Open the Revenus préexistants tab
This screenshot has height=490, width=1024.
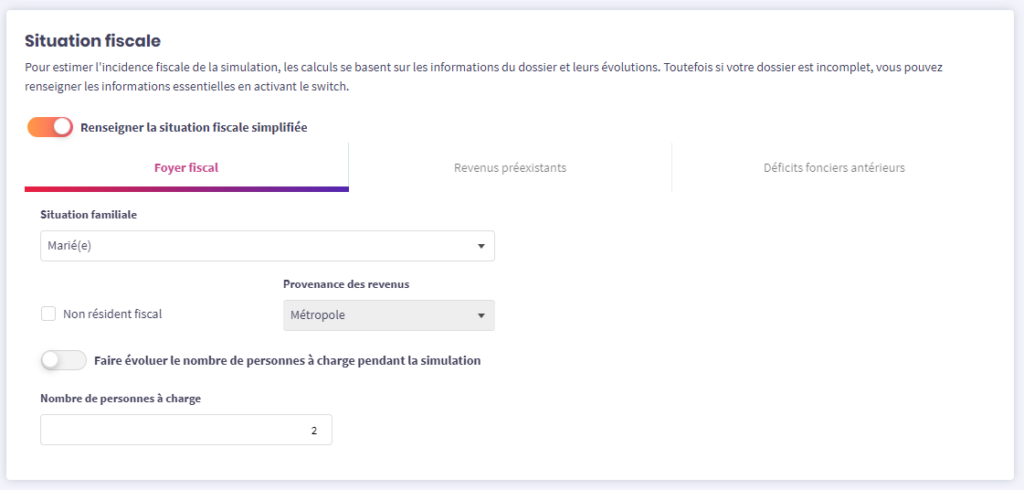click(x=510, y=167)
